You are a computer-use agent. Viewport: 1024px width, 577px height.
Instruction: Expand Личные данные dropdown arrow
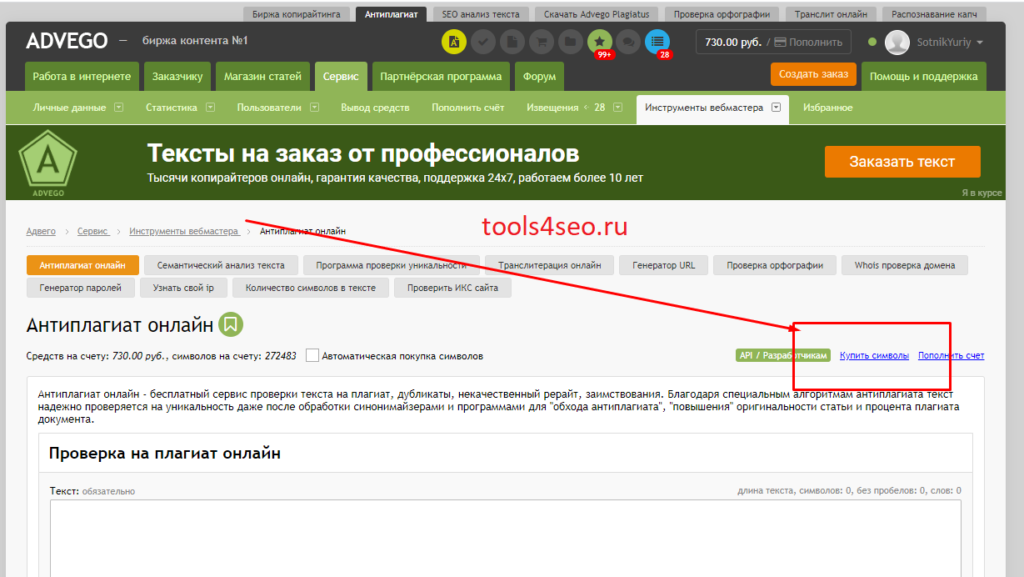(x=118, y=107)
